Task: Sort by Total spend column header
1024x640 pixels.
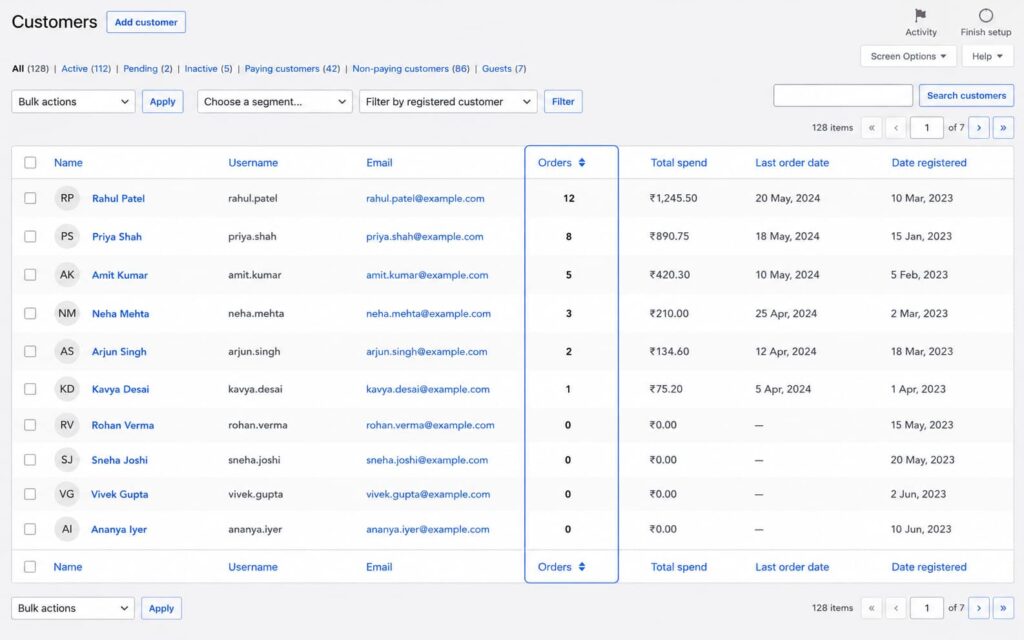Action: tap(679, 163)
